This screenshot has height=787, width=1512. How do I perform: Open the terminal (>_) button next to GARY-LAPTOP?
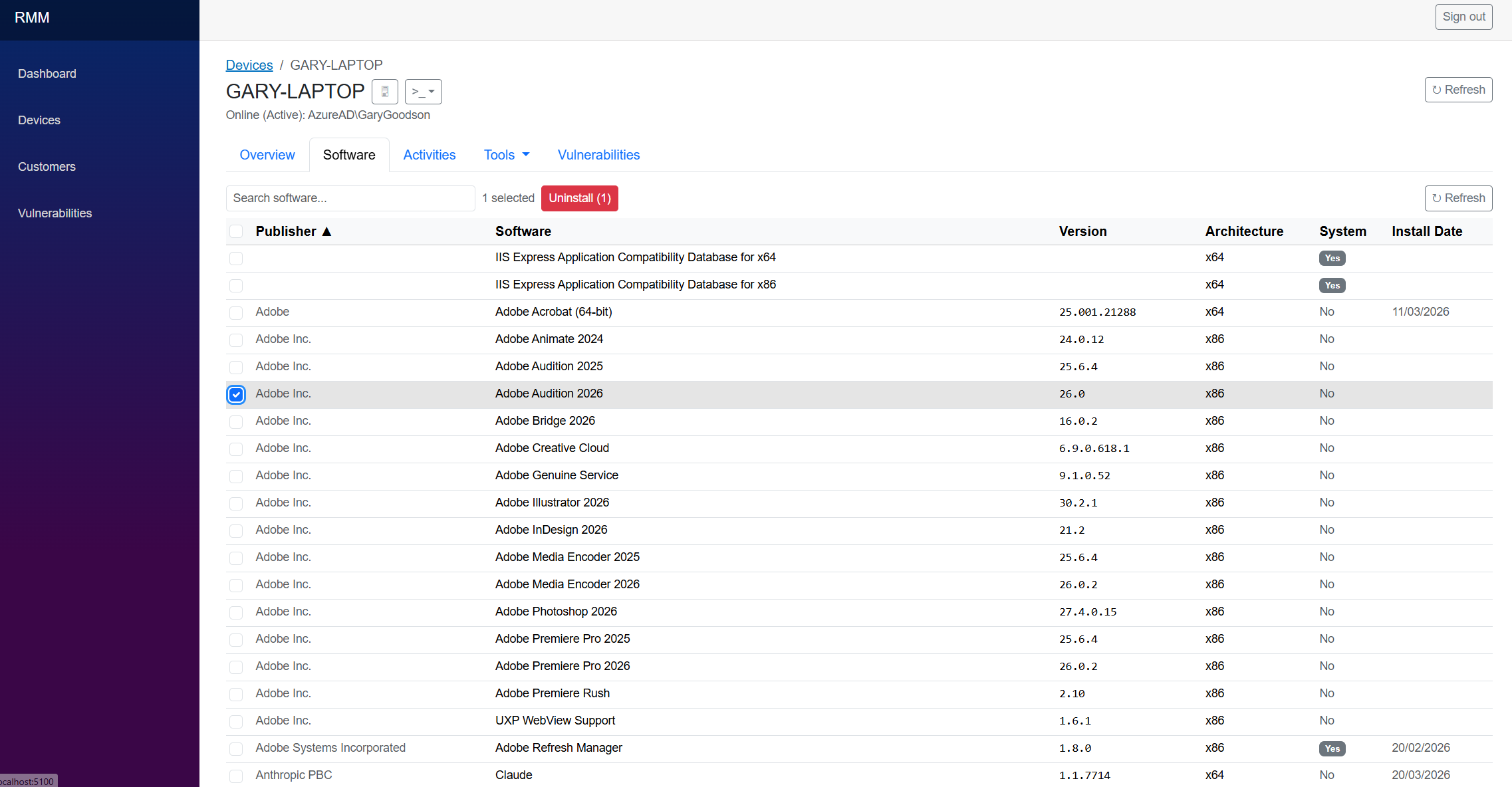417,91
